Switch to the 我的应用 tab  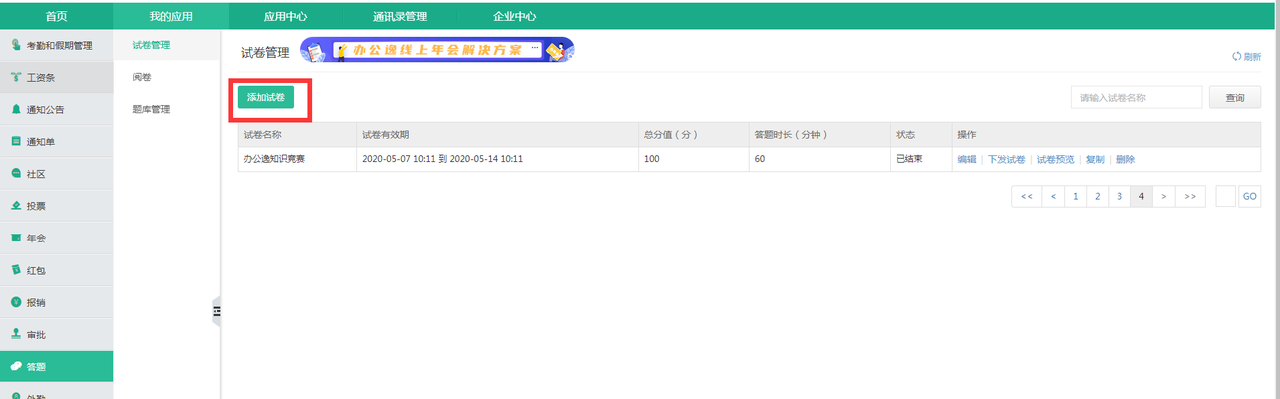click(171, 16)
